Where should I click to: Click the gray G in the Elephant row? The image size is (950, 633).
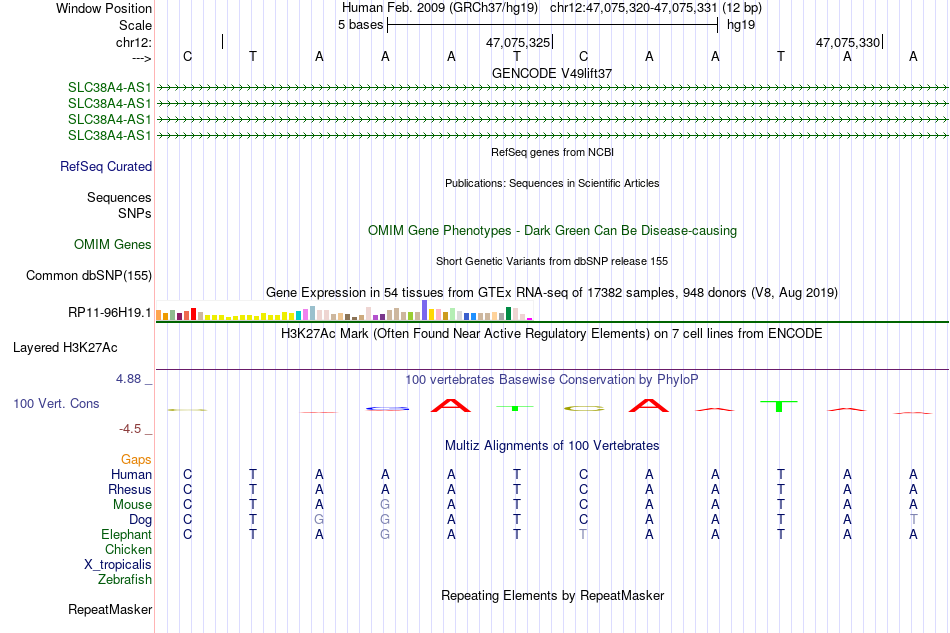coord(385,534)
